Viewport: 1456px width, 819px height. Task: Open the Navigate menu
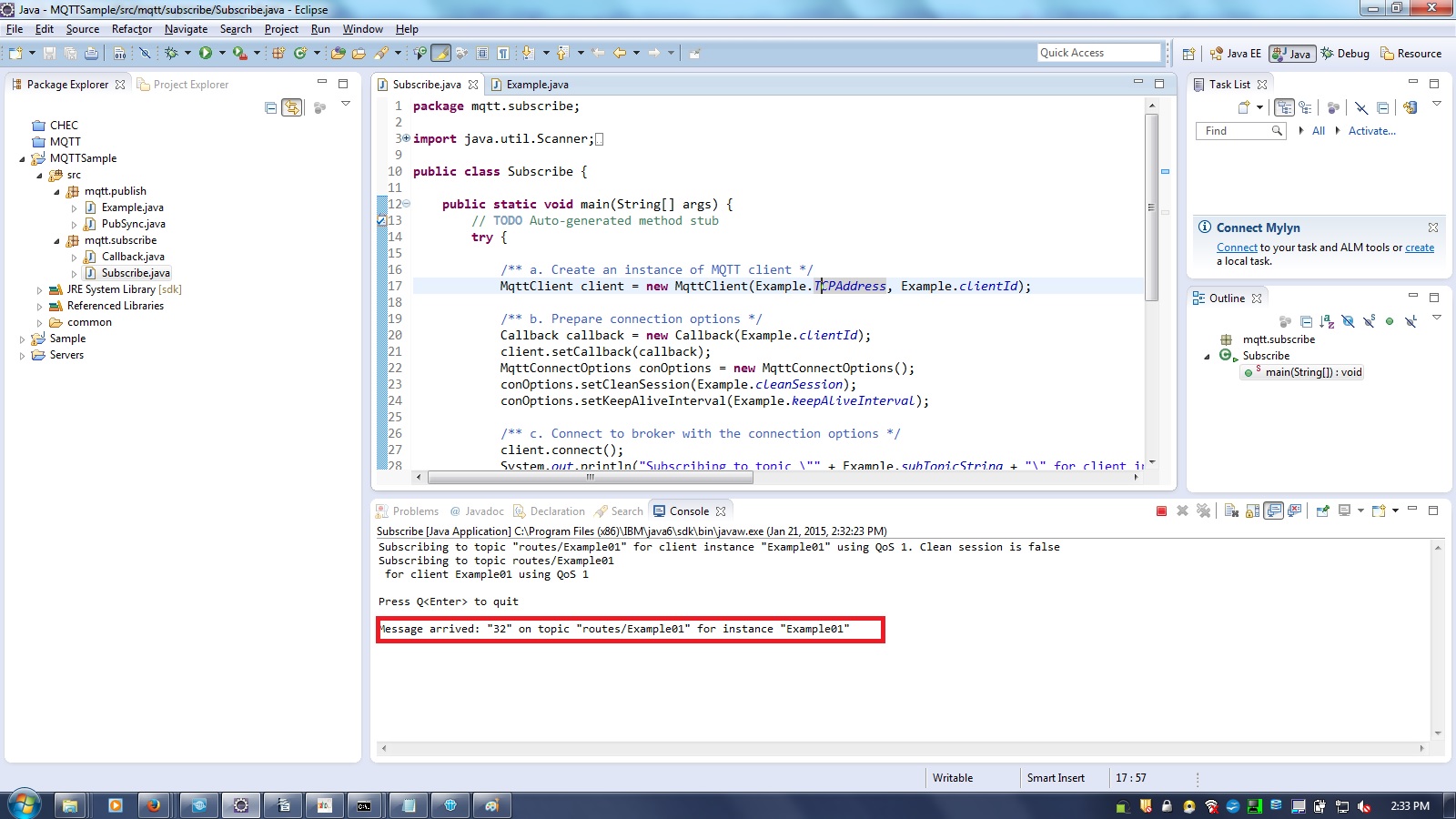click(x=186, y=29)
